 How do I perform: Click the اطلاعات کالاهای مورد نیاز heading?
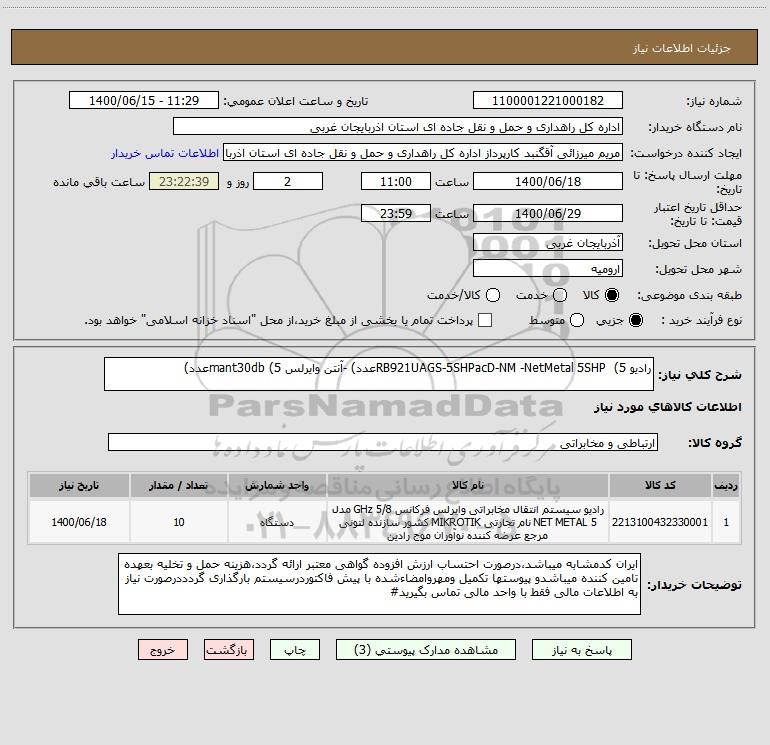tap(668, 407)
